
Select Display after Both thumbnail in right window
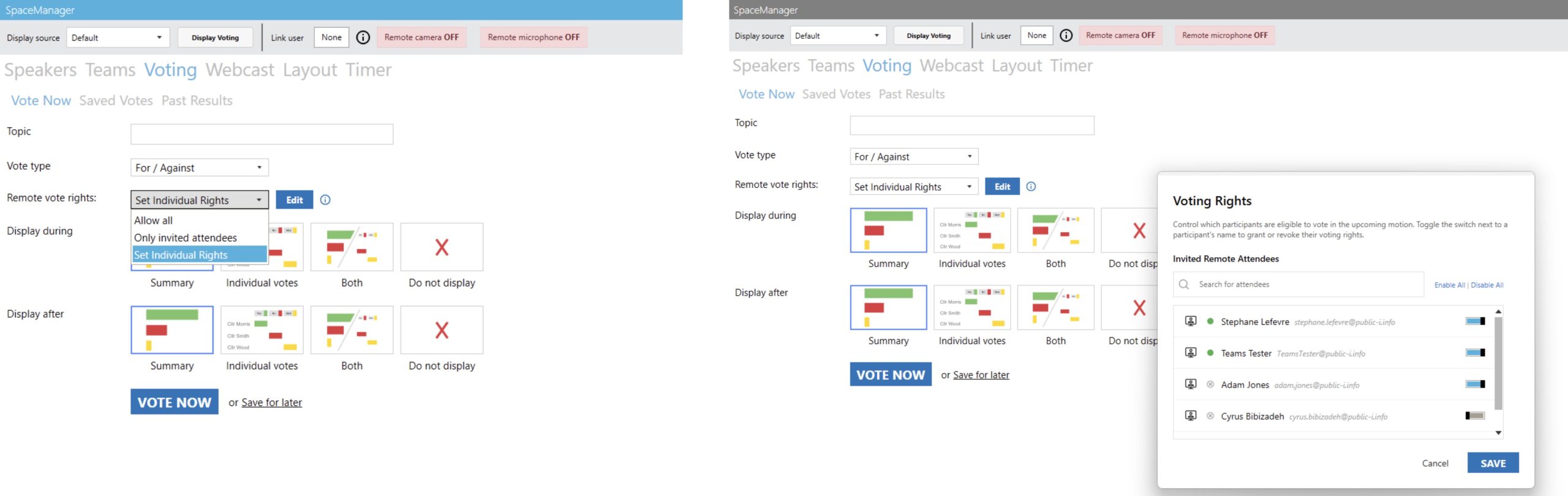(x=1055, y=307)
